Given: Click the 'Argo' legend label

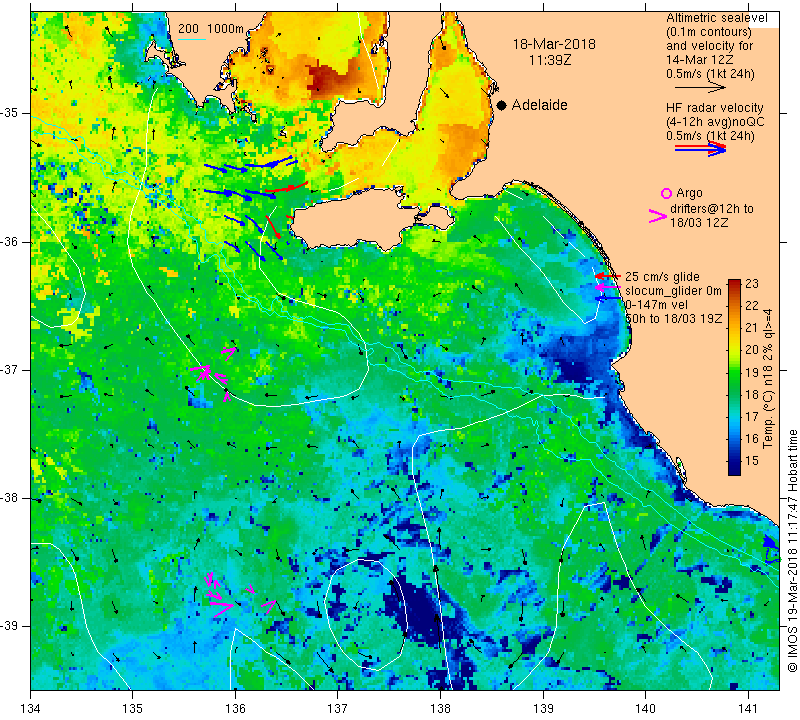Looking at the screenshot, I should pos(689,193).
